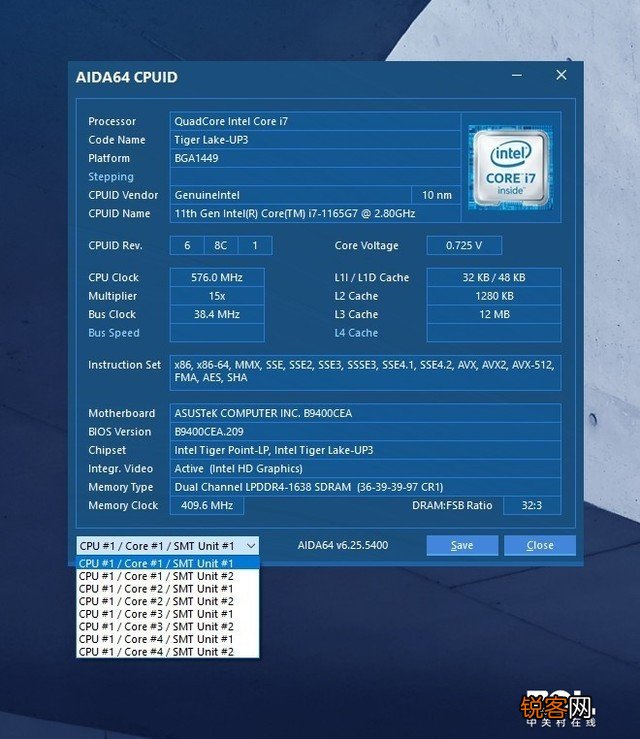Click the DRAM:FSB Ratio value 32:3
The width and height of the screenshot is (640, 739).
[x=532, y=505]
